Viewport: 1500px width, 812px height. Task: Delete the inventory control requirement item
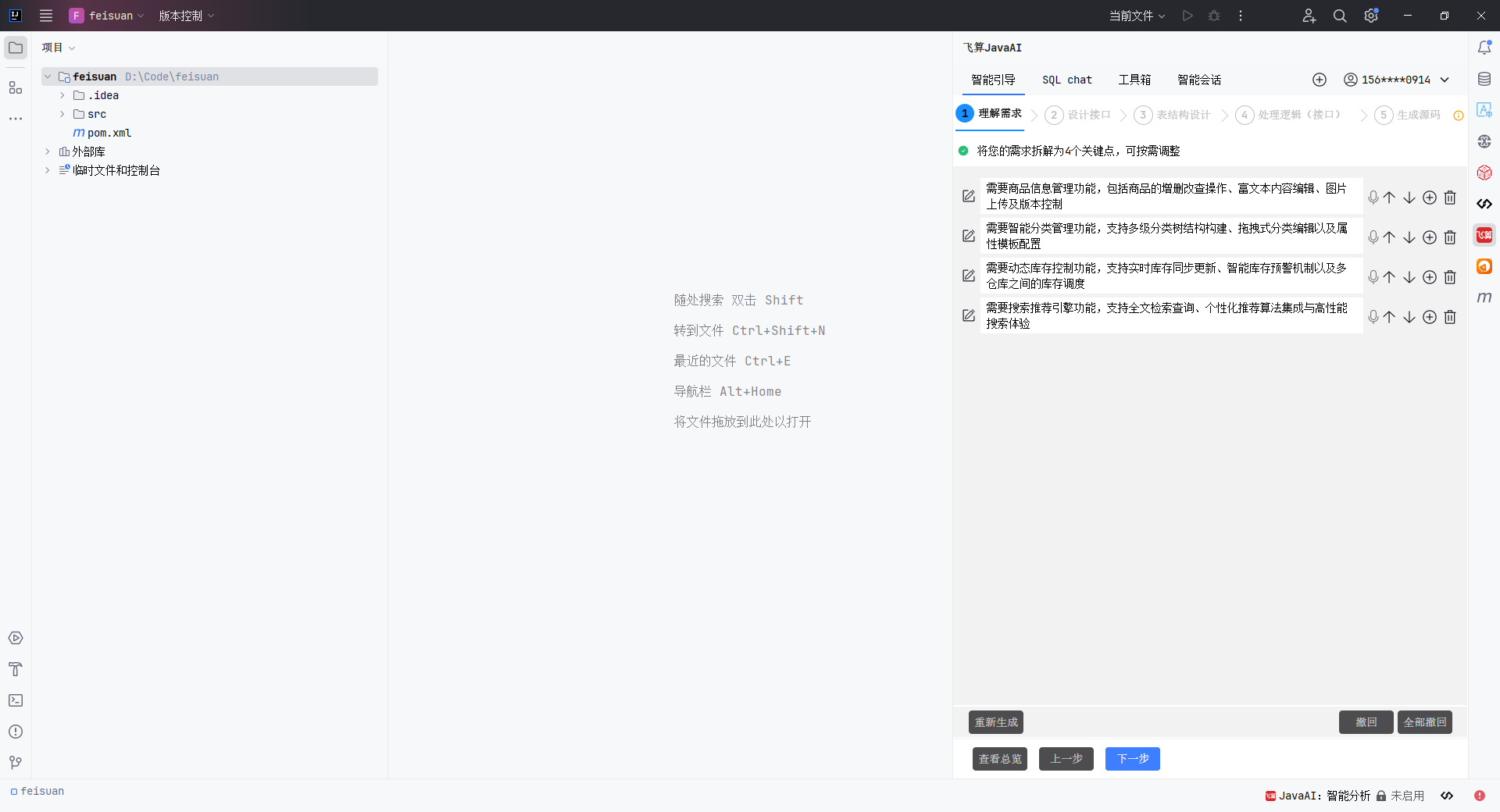[x=1450, y=277]
